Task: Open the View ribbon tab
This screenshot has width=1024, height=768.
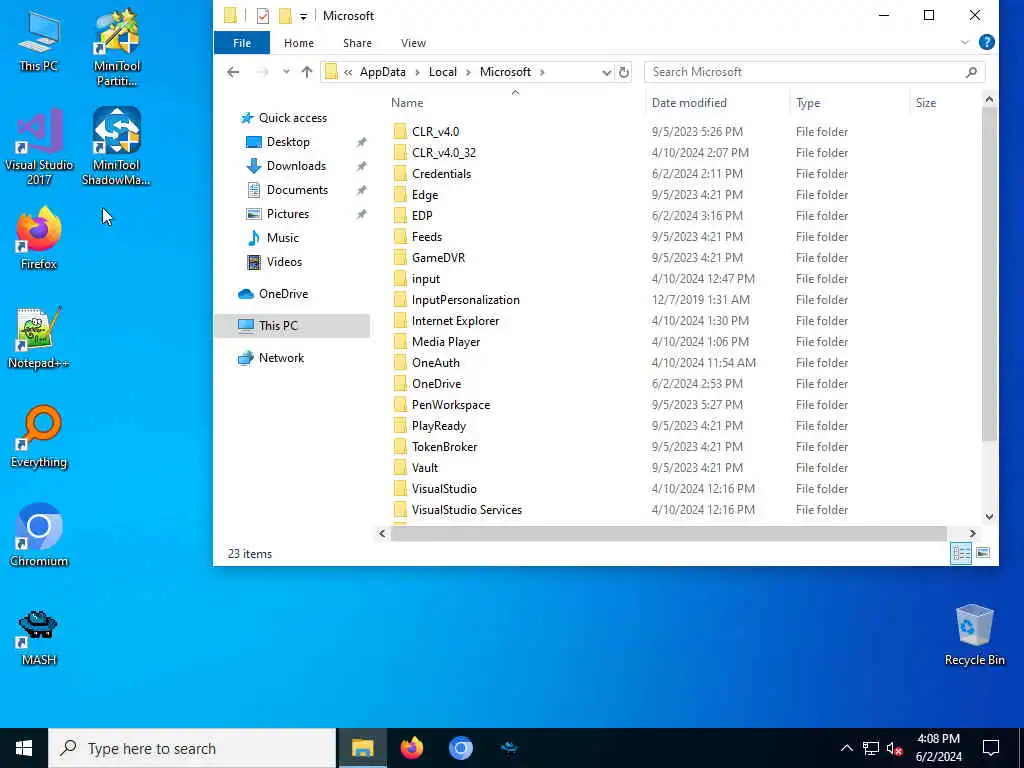Action: point(413,42)
